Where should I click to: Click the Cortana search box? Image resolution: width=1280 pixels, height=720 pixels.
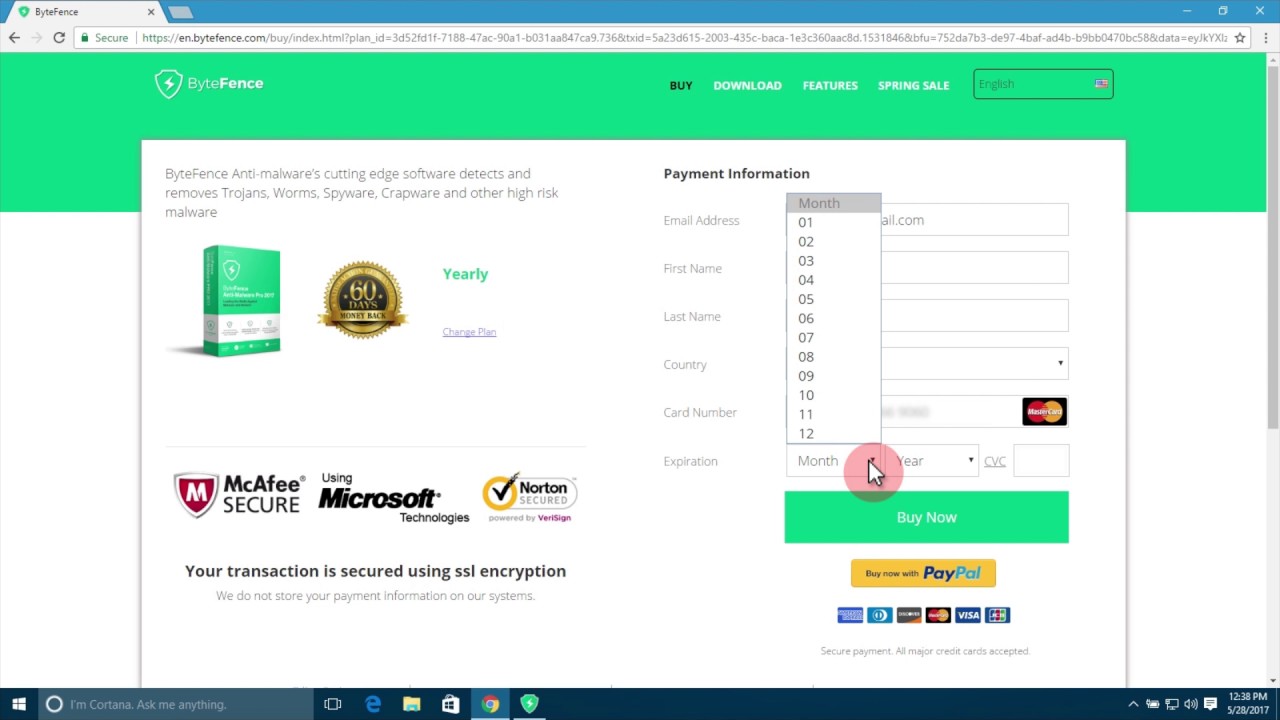coord(176,704)
